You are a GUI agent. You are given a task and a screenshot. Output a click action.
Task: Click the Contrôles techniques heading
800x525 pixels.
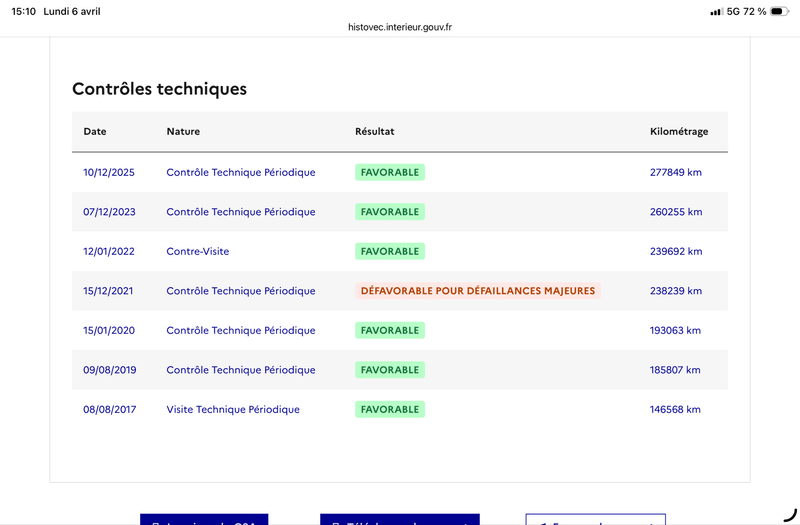click(x=159, y=89)
